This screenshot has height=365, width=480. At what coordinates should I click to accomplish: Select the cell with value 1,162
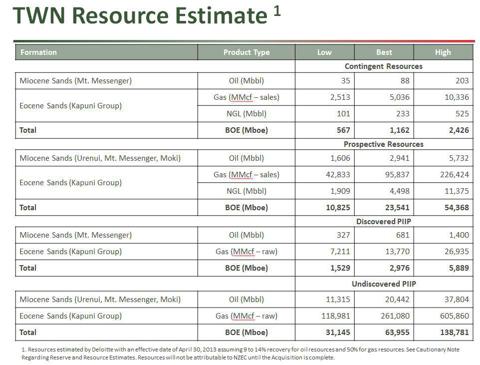384,130
